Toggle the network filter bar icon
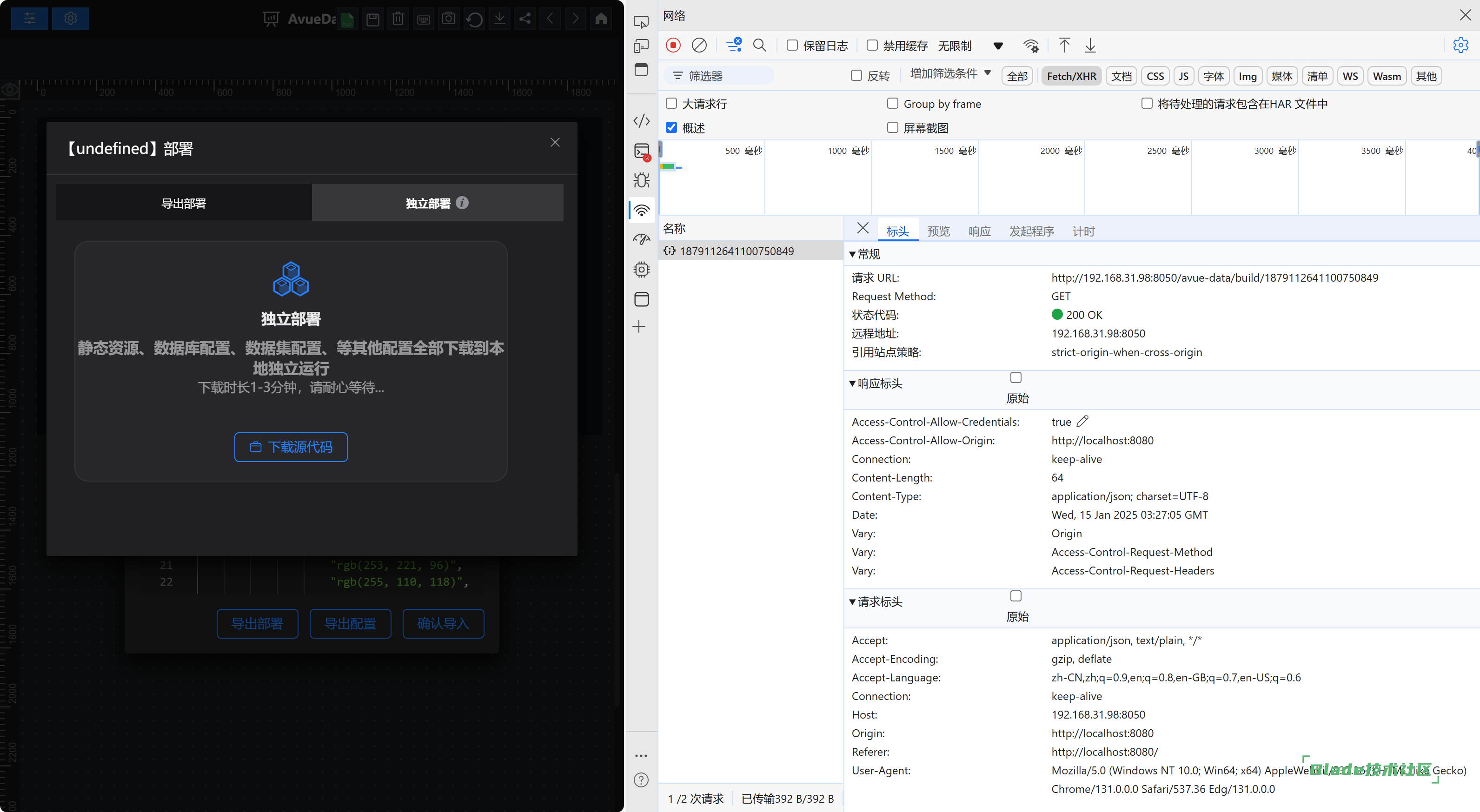1480x812 pixels. [734, 46]
